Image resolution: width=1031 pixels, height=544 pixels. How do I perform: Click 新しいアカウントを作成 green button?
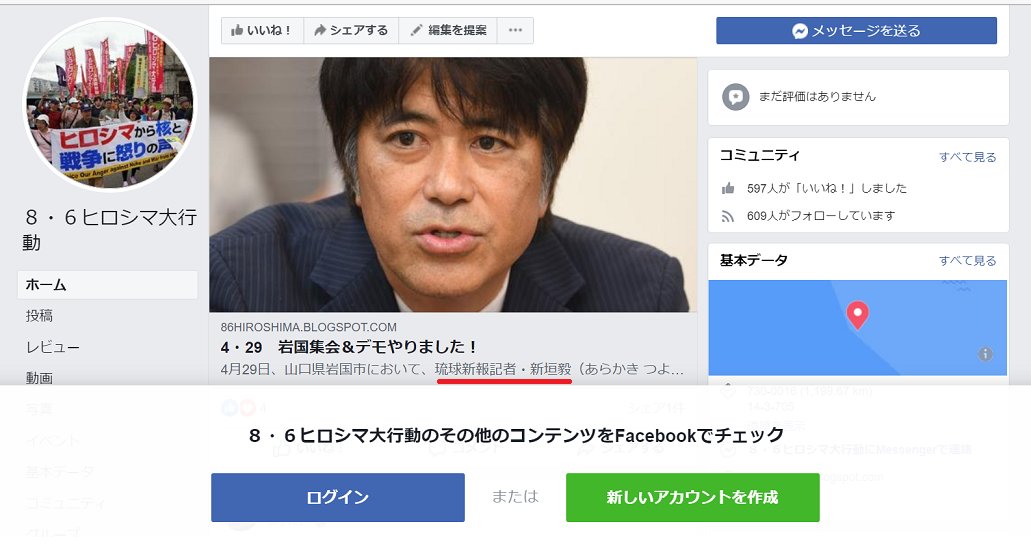pyautogui.click(x=692, y=497)
